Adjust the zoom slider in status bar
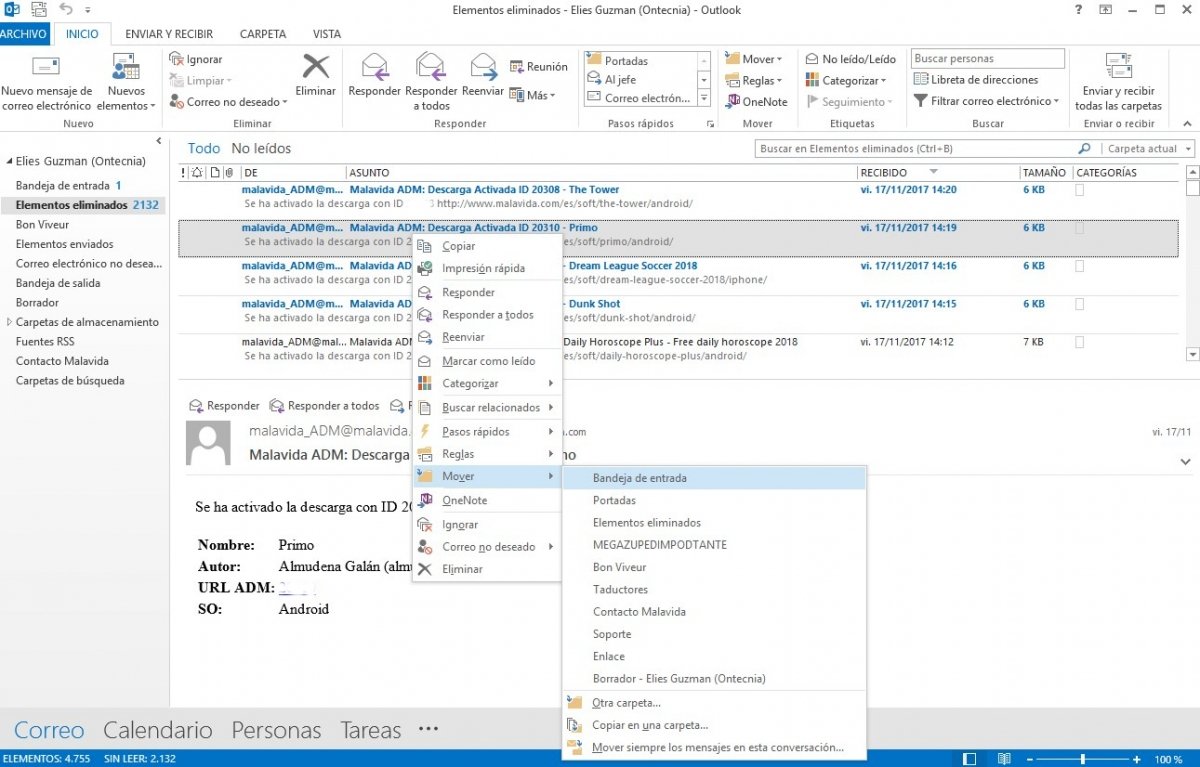This screenshot has width=1200, height=767. [x=1082, y=759]
